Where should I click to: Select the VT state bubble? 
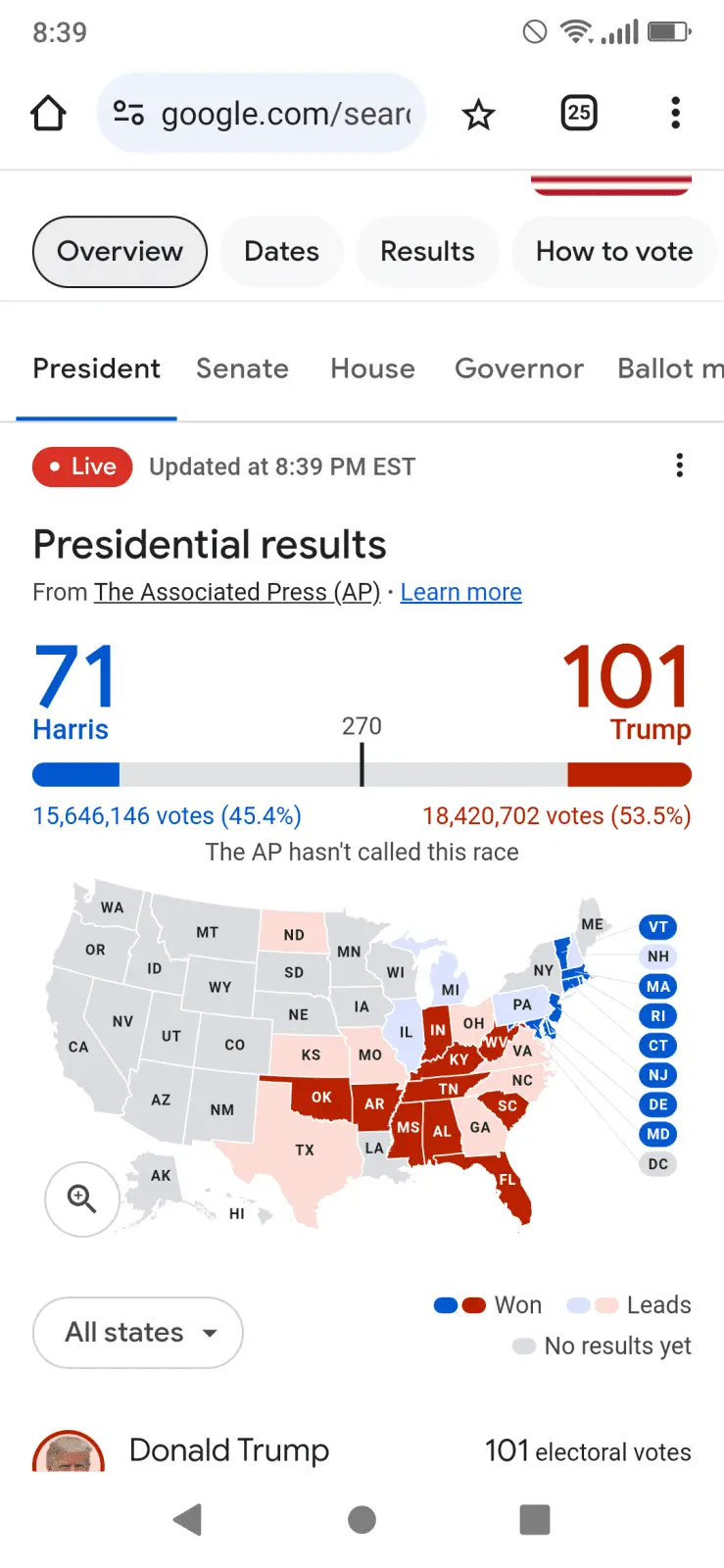click(x=657, y=927)
